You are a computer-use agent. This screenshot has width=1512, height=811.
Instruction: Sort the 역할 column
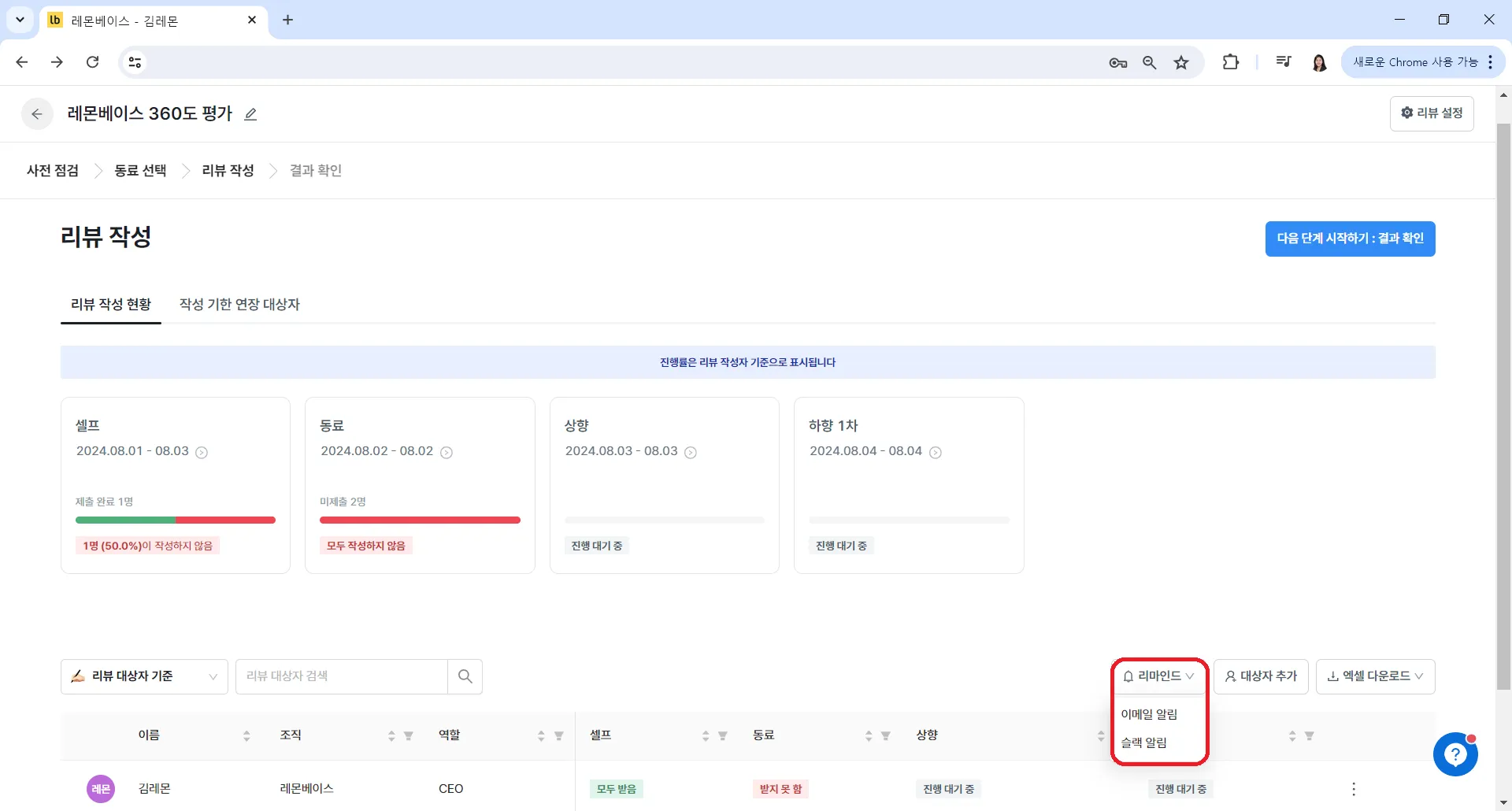pos(541,735)
